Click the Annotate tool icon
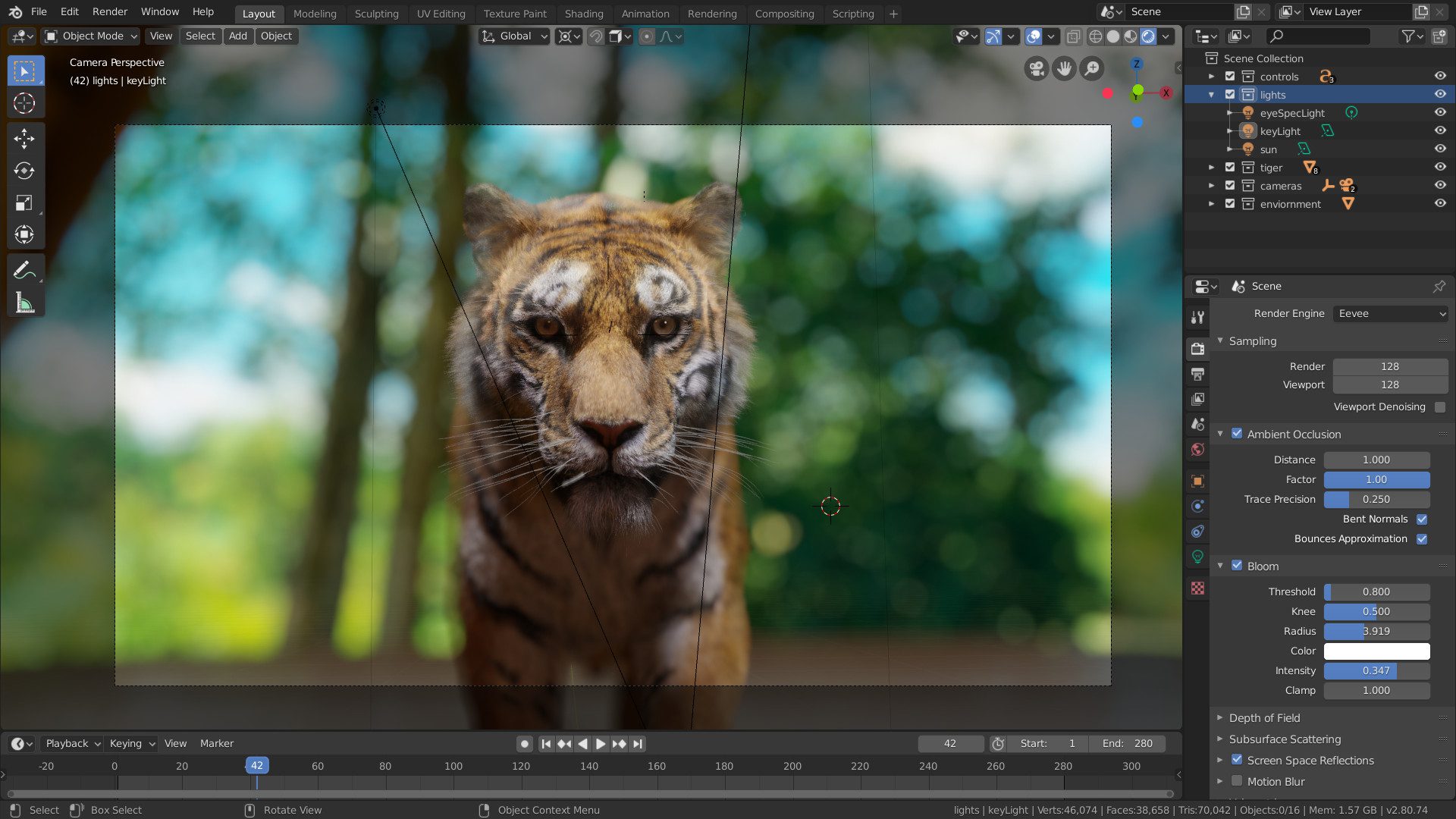Screen dimensions: 1456x819 point(25,270)
